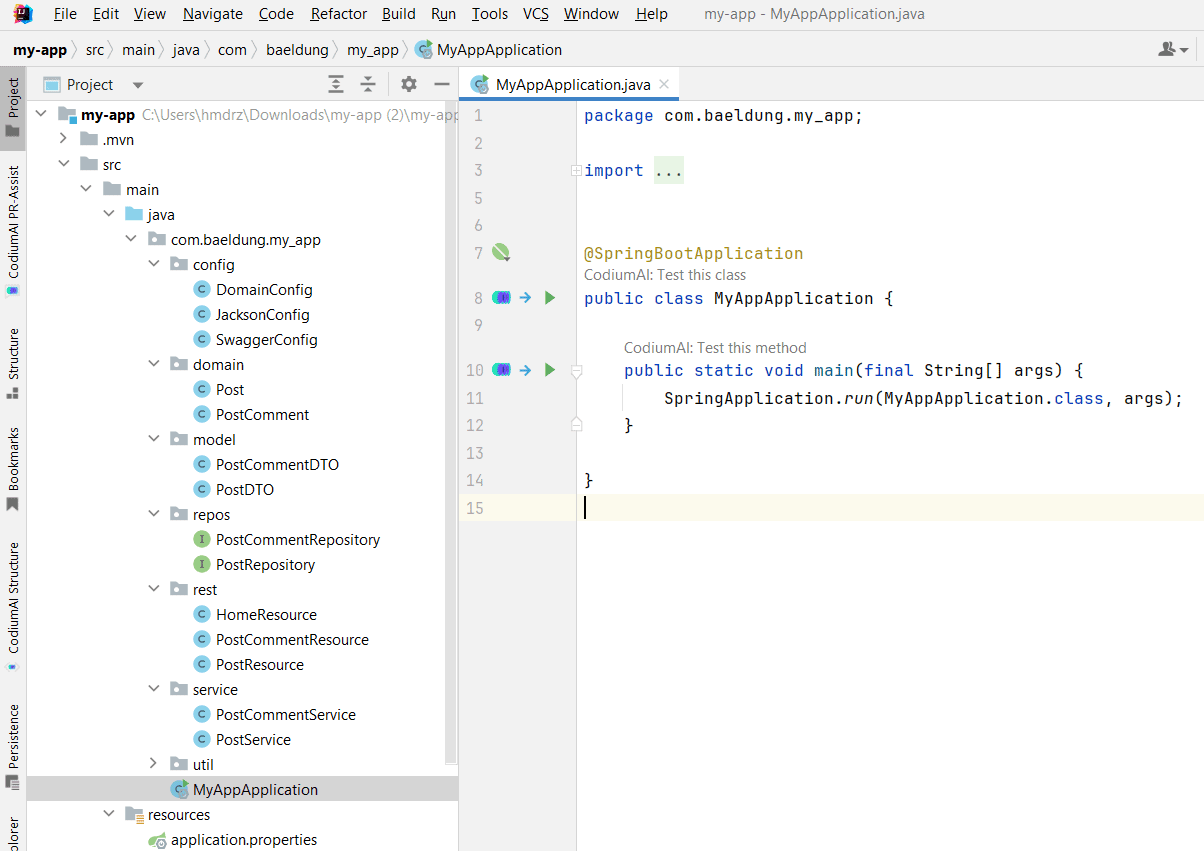1204x851 pixels.
Task: Click the CodiumAI Test this class link
Action: coord(665,275)
